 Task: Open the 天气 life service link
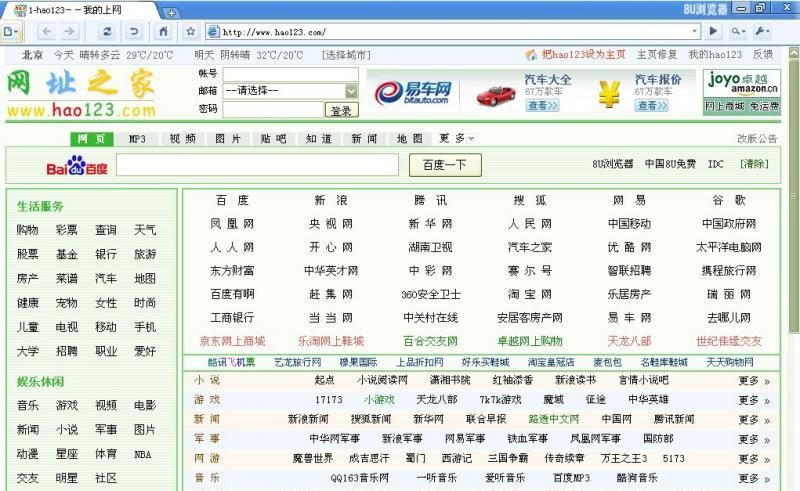point(145,230)
